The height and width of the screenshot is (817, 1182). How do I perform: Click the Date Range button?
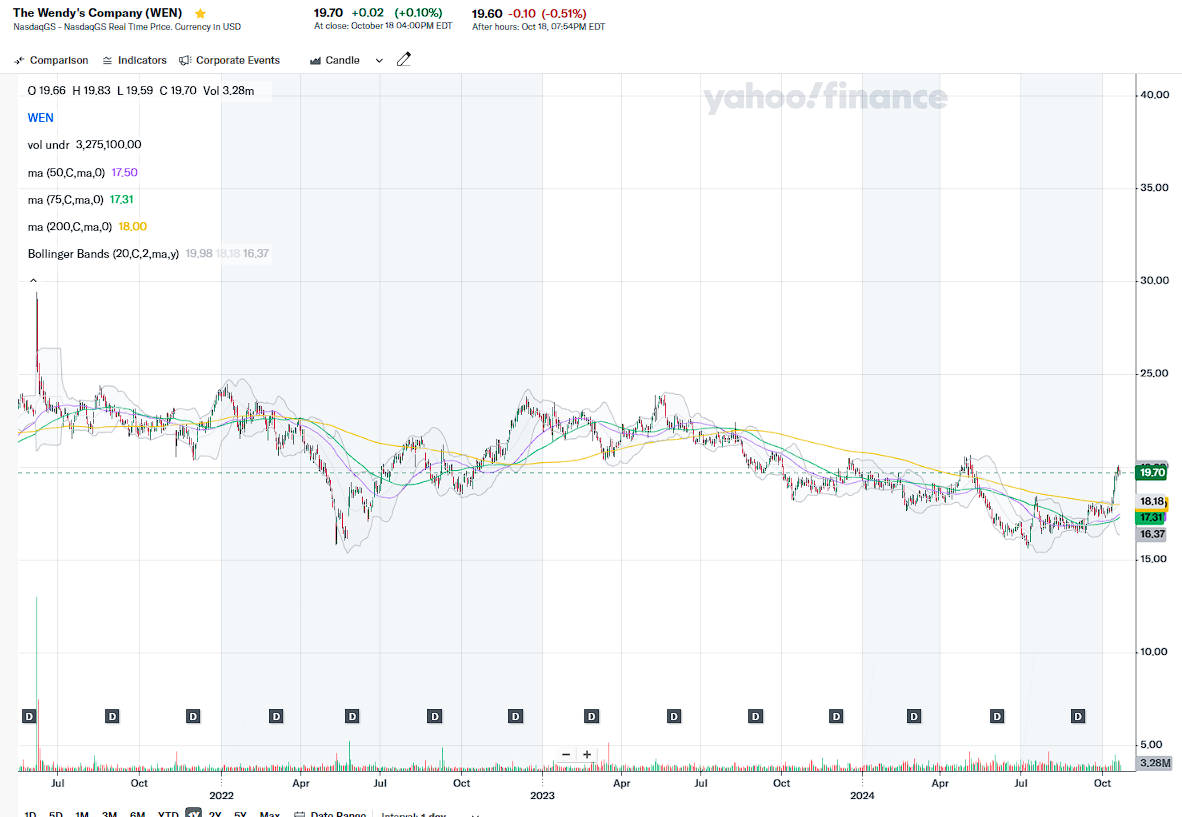point(330,814)
